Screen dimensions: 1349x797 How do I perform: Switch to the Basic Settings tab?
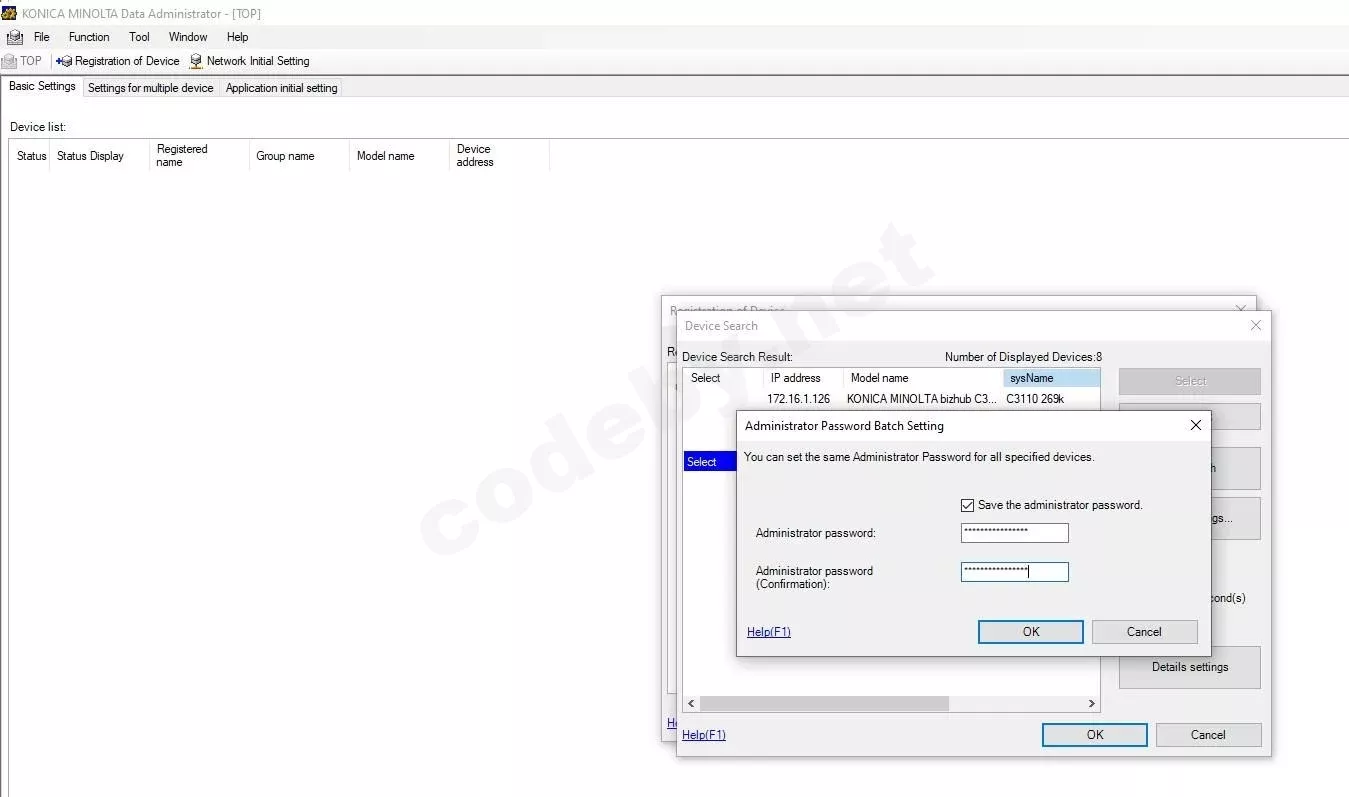click(x=42, y=86)
